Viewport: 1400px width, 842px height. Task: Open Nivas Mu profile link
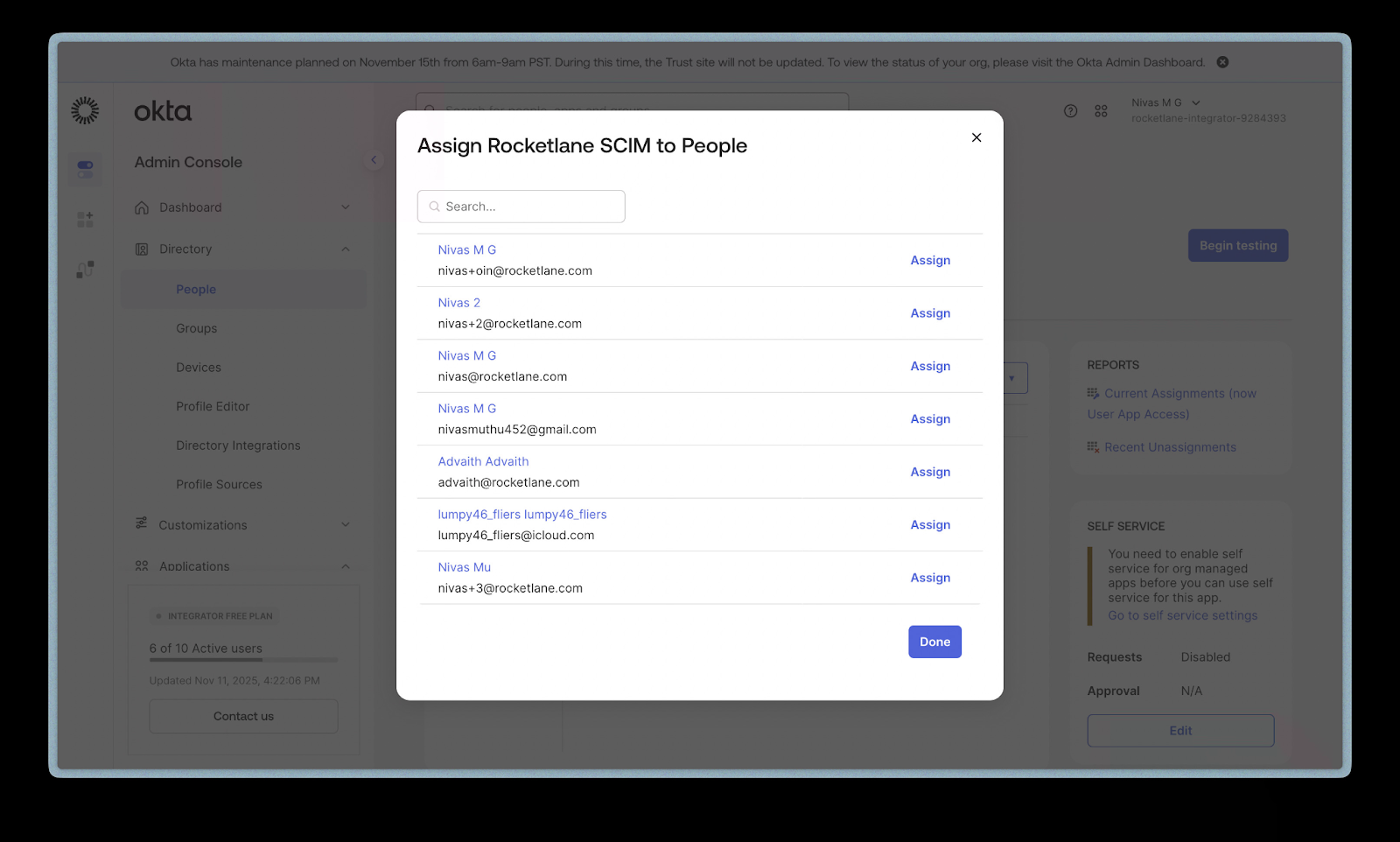tap(465, 567)
